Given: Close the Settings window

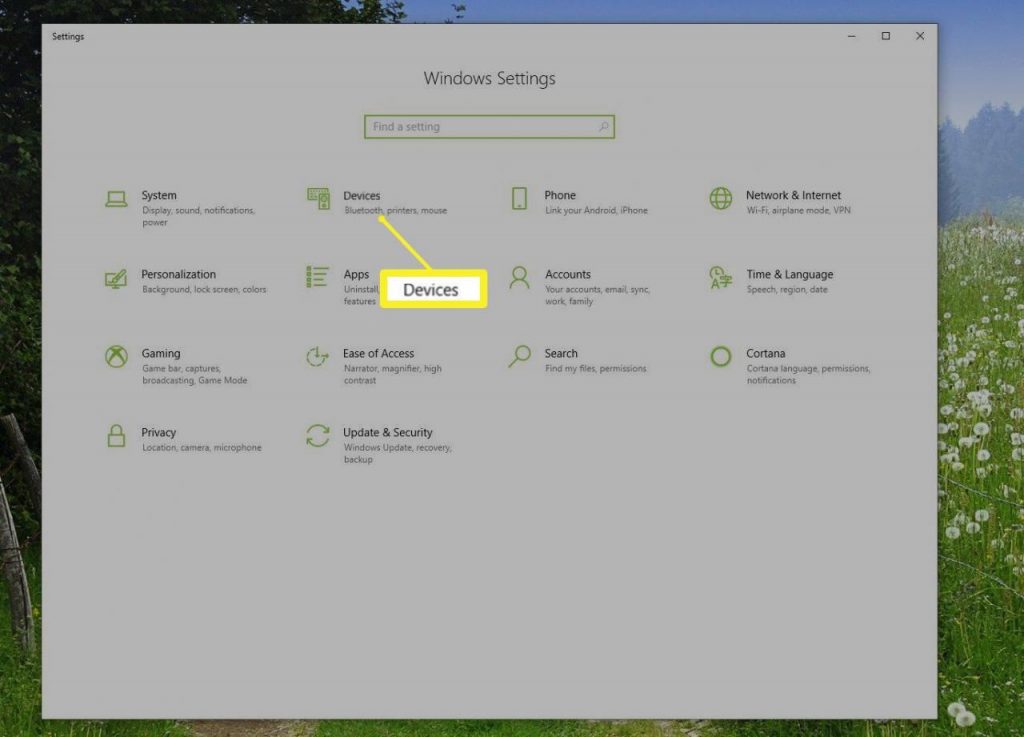Looking at the screenshot, I should (920, 36).
